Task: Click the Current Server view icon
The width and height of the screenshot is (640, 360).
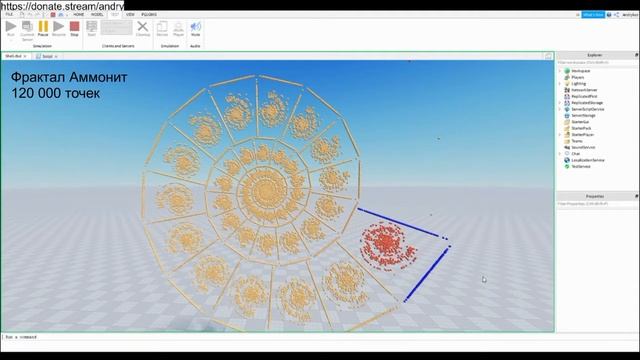Action: tap(27, 31)
